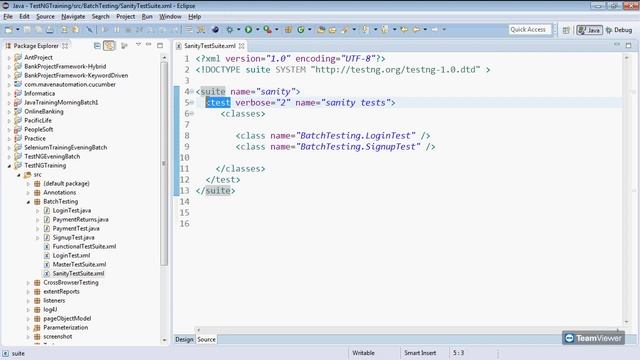640x360 pixels.
Task: Click the Back navigation arrow icon
Action: point(416,30)
